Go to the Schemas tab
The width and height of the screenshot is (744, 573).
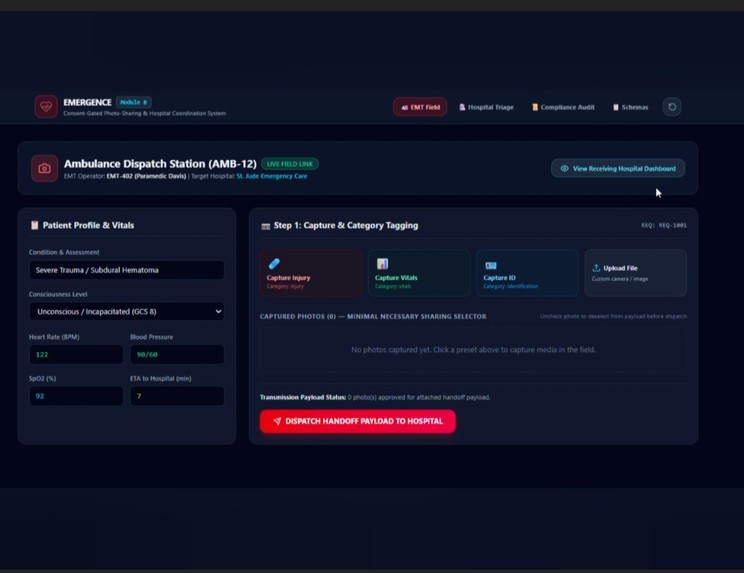(x=630, y=107)
